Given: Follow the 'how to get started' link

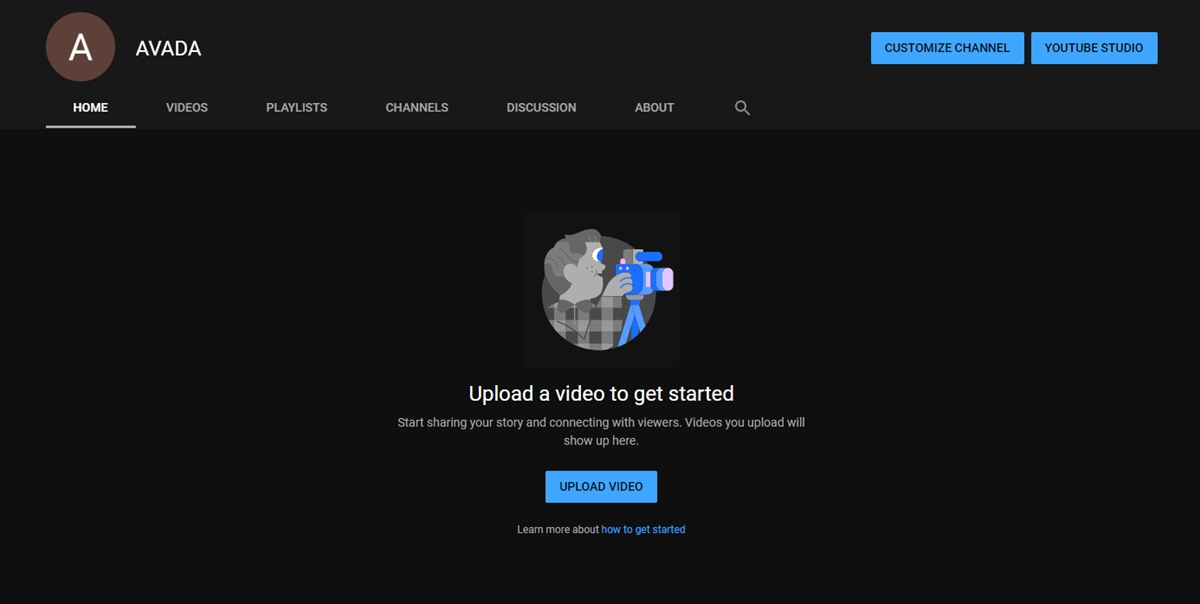Looking at the screenshot, I should 643,529.
